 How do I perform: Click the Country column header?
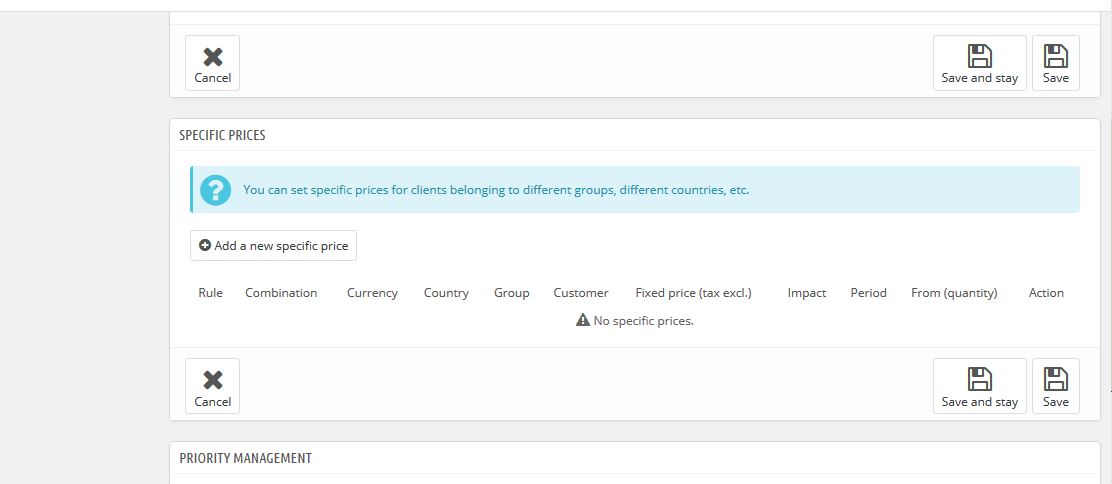tap(446, 293)
